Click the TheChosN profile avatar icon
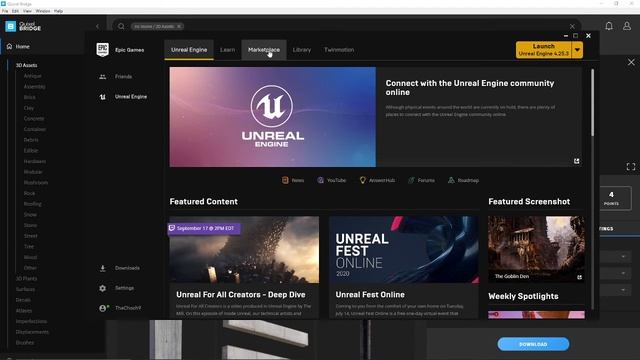The height and width of the screenshot is (360, 640). tap(103, 308)
